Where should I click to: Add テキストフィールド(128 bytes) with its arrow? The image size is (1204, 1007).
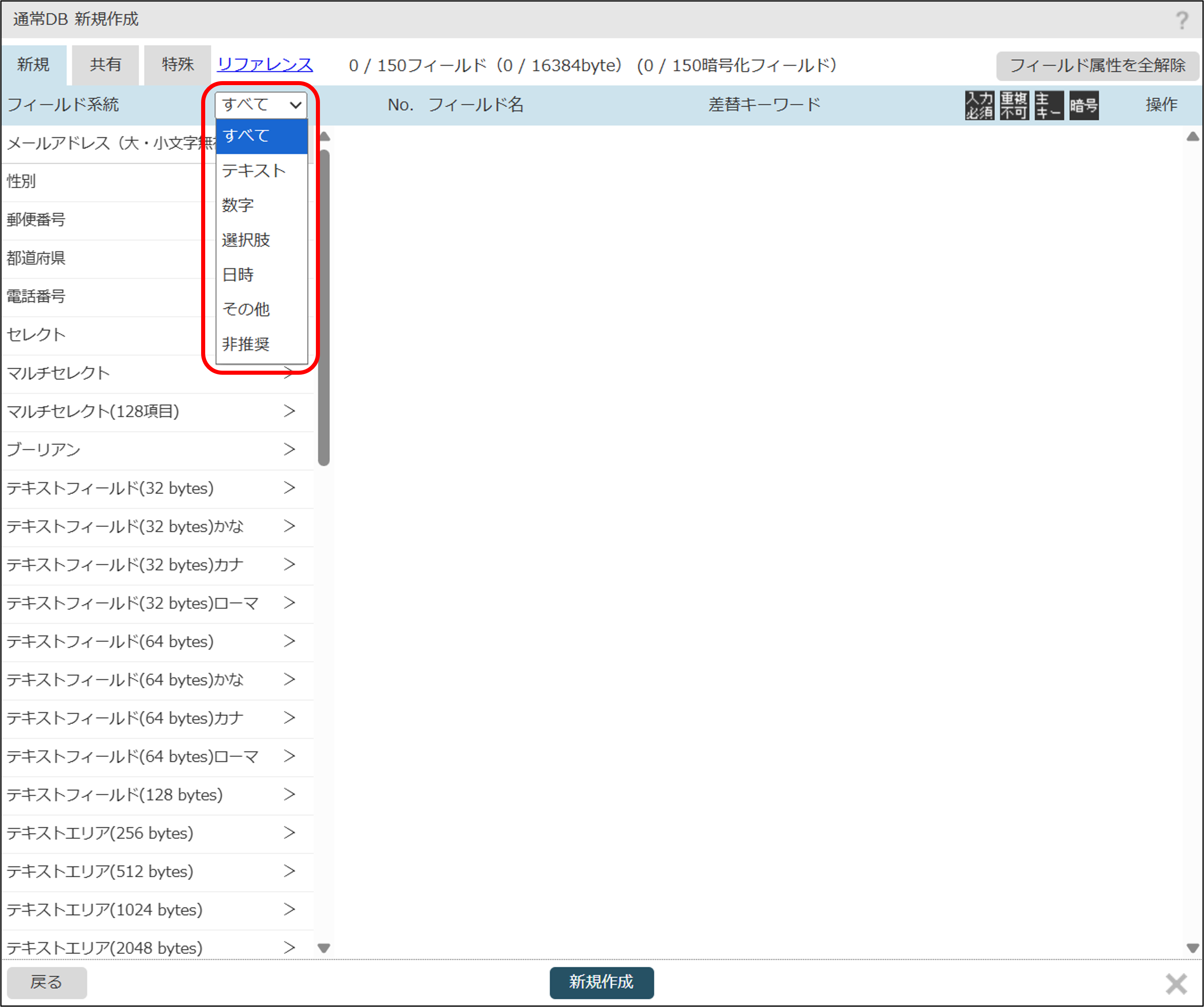pyautogui.click(x=290, y=794)
